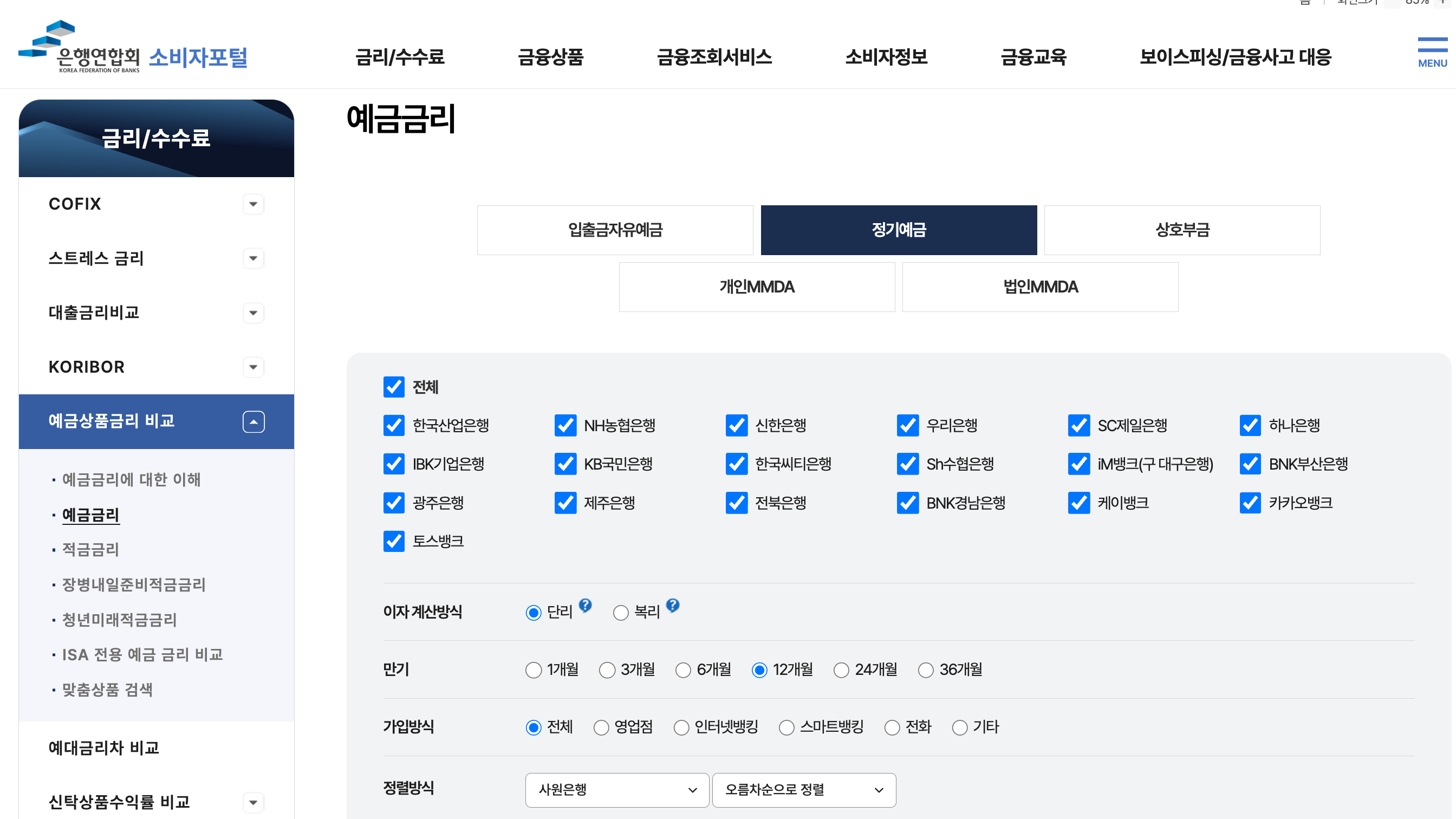Viewport: 1456px width, 819px height.
Task: Expand the KORIBOR sidebar section
Action: (x=253, y=367)
